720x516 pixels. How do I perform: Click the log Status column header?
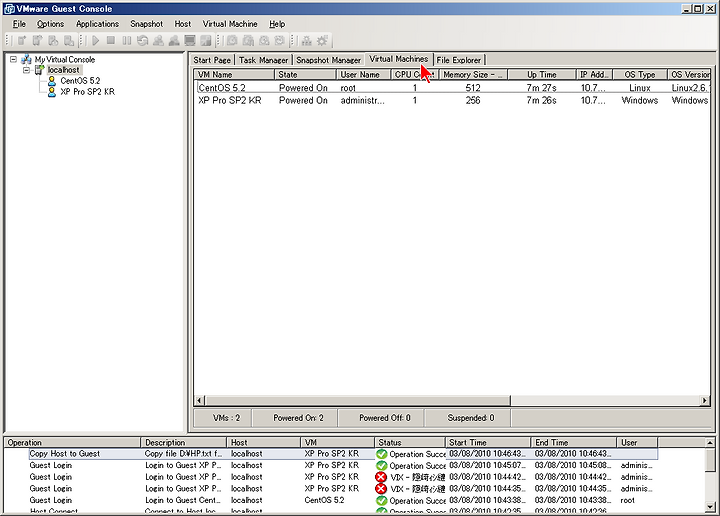tap(410, 443)
